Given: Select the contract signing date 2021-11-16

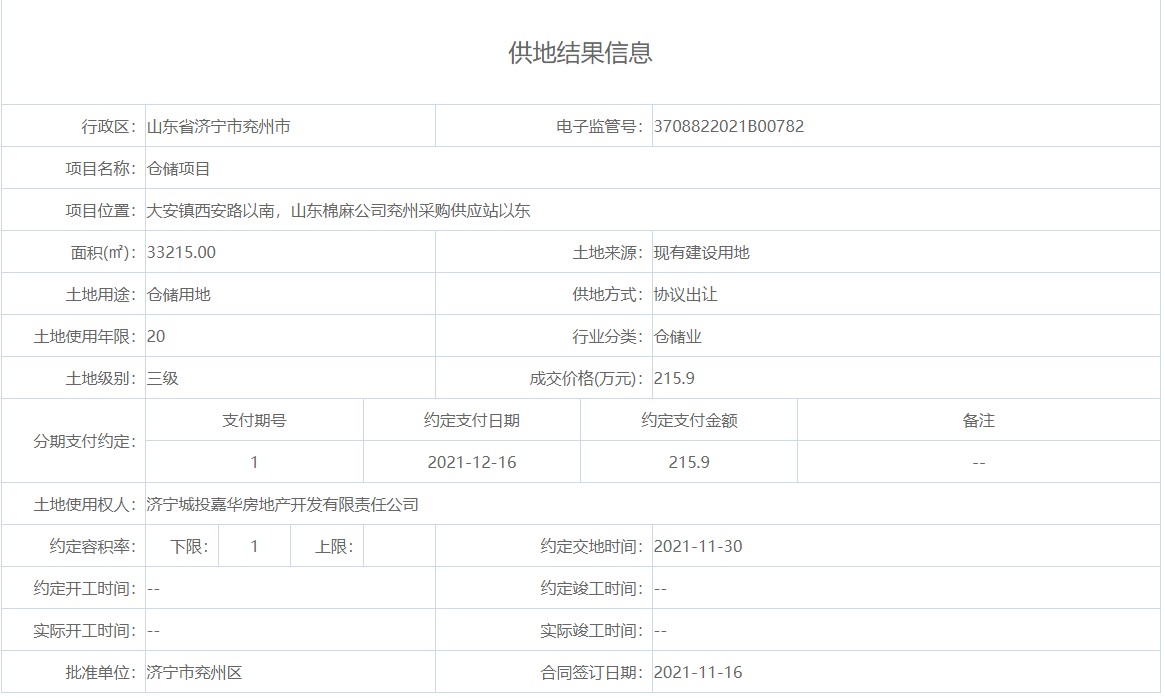Looking at the screenshot, I should click(x=697, y=673).
